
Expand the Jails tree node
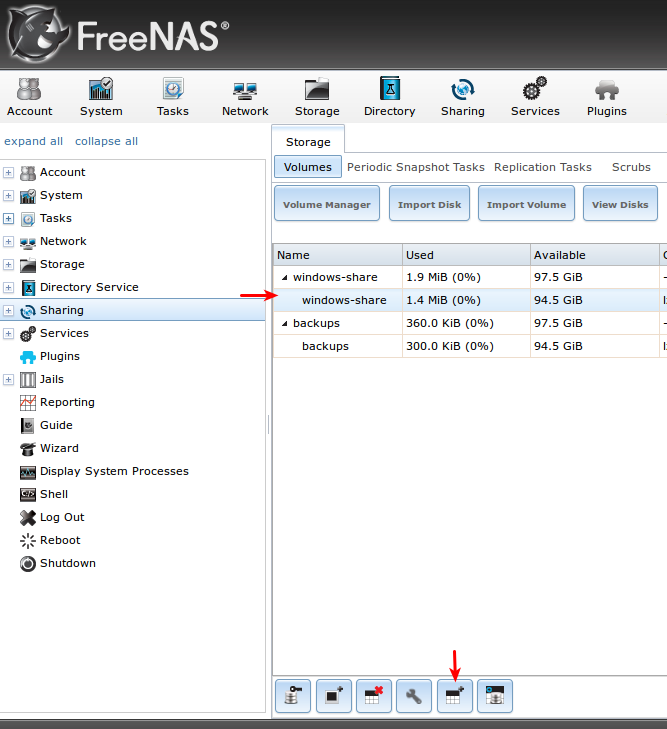[8, 379]
